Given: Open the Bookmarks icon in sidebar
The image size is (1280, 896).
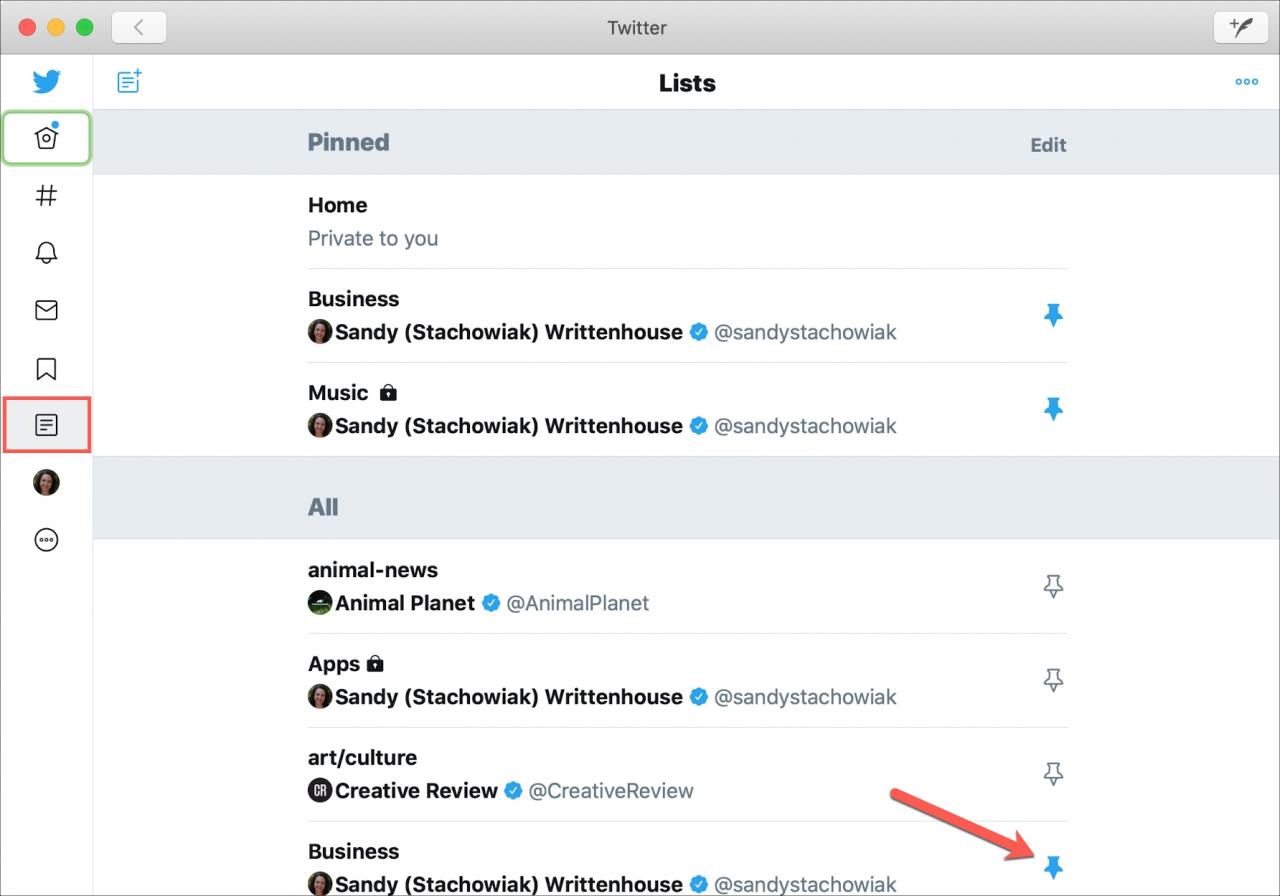Looking at the screenshot, I should (46, 369).
